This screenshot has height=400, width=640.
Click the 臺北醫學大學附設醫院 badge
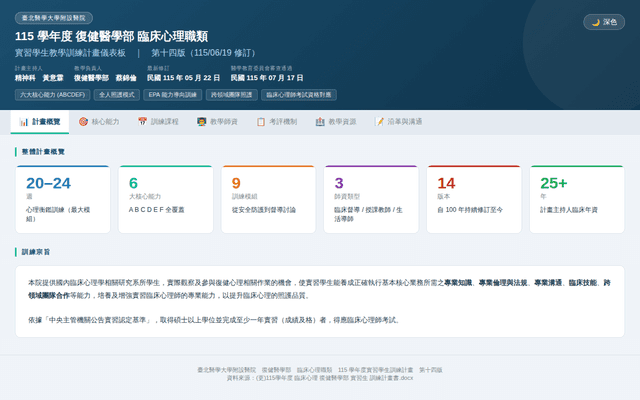[x=54, y=18]
